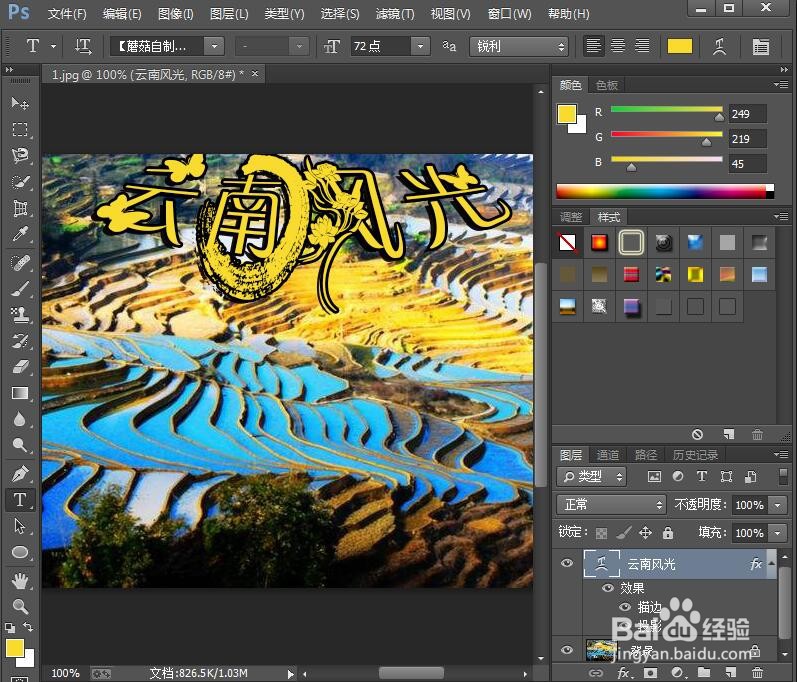Open the font family dropdown
Screen dimensions: 797x682
[x=214, y=46]
